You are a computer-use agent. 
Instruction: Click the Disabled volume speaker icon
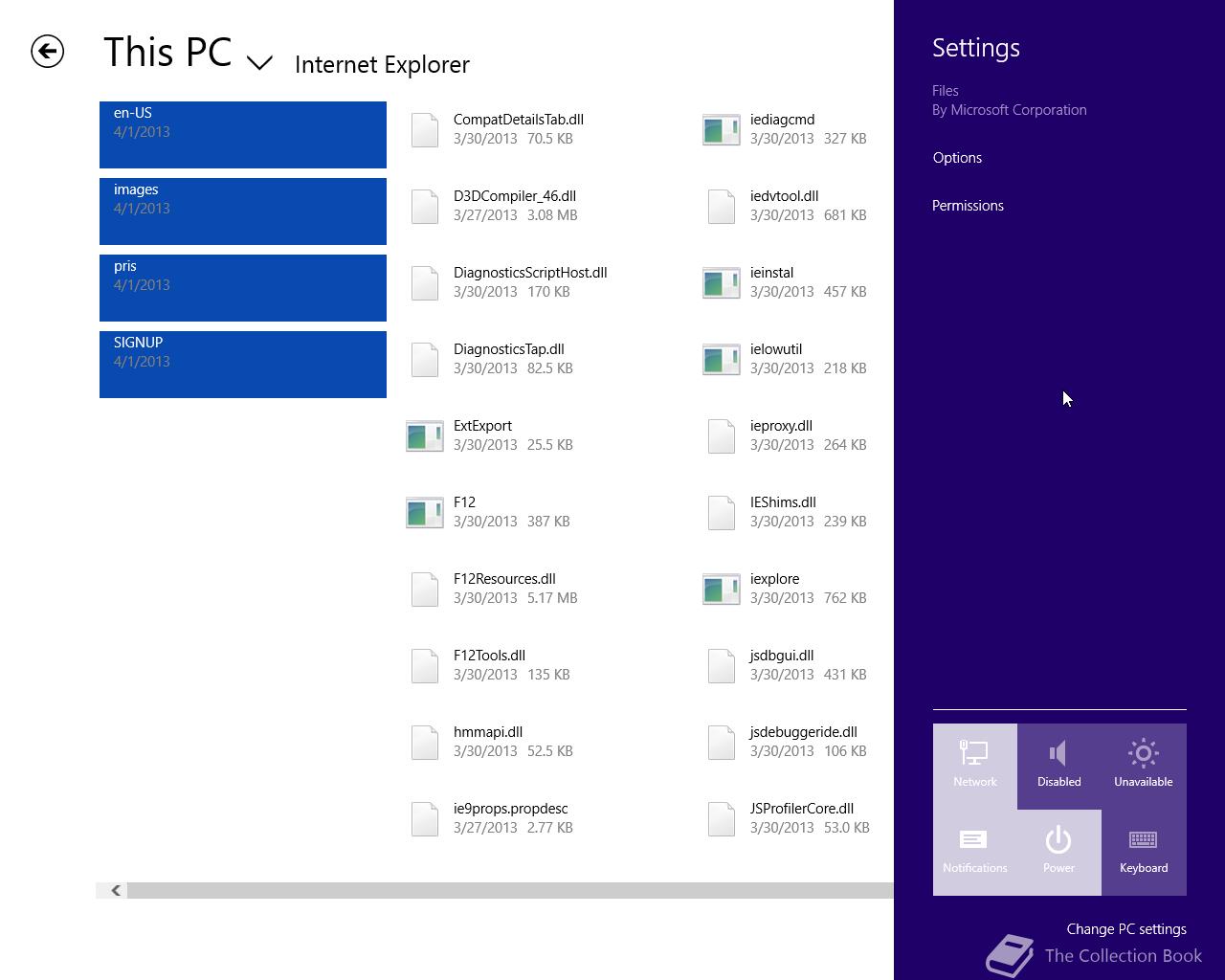point(1058,766)
